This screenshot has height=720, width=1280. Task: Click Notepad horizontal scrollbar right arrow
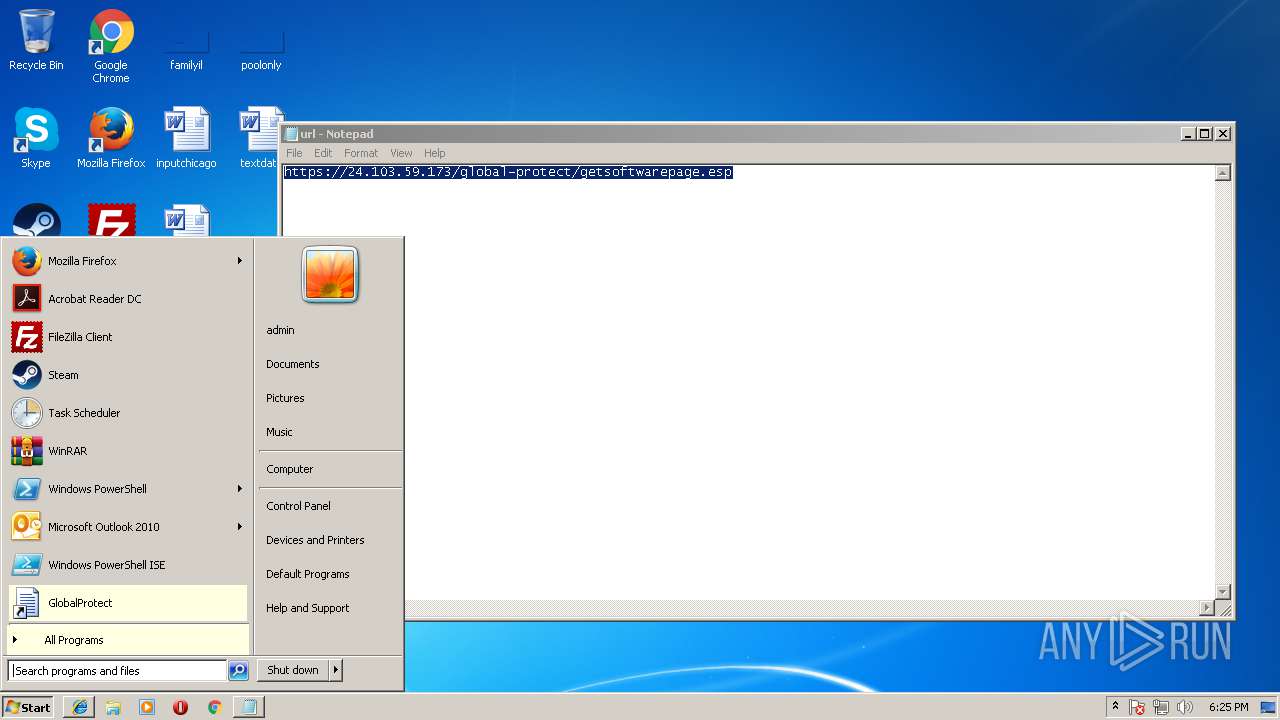coord(1207,608)
